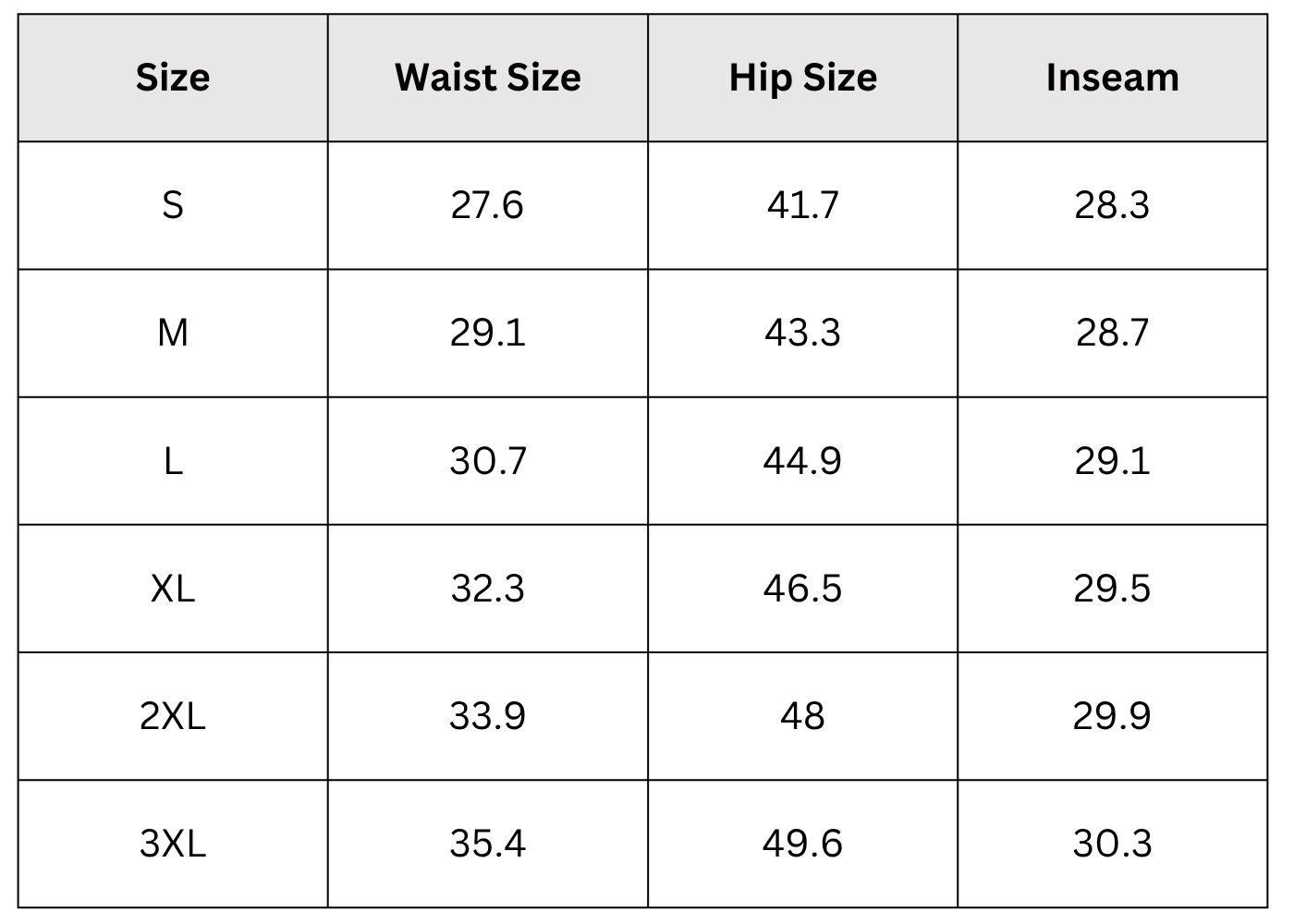Click the Size column header
Viewport: 1294px width, 924px height.
click(173, 78)
